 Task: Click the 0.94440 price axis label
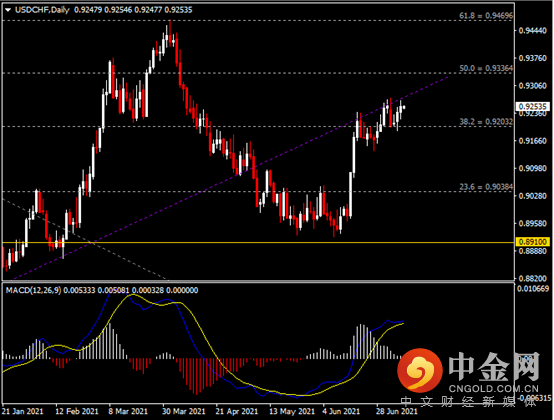point(533,31)
